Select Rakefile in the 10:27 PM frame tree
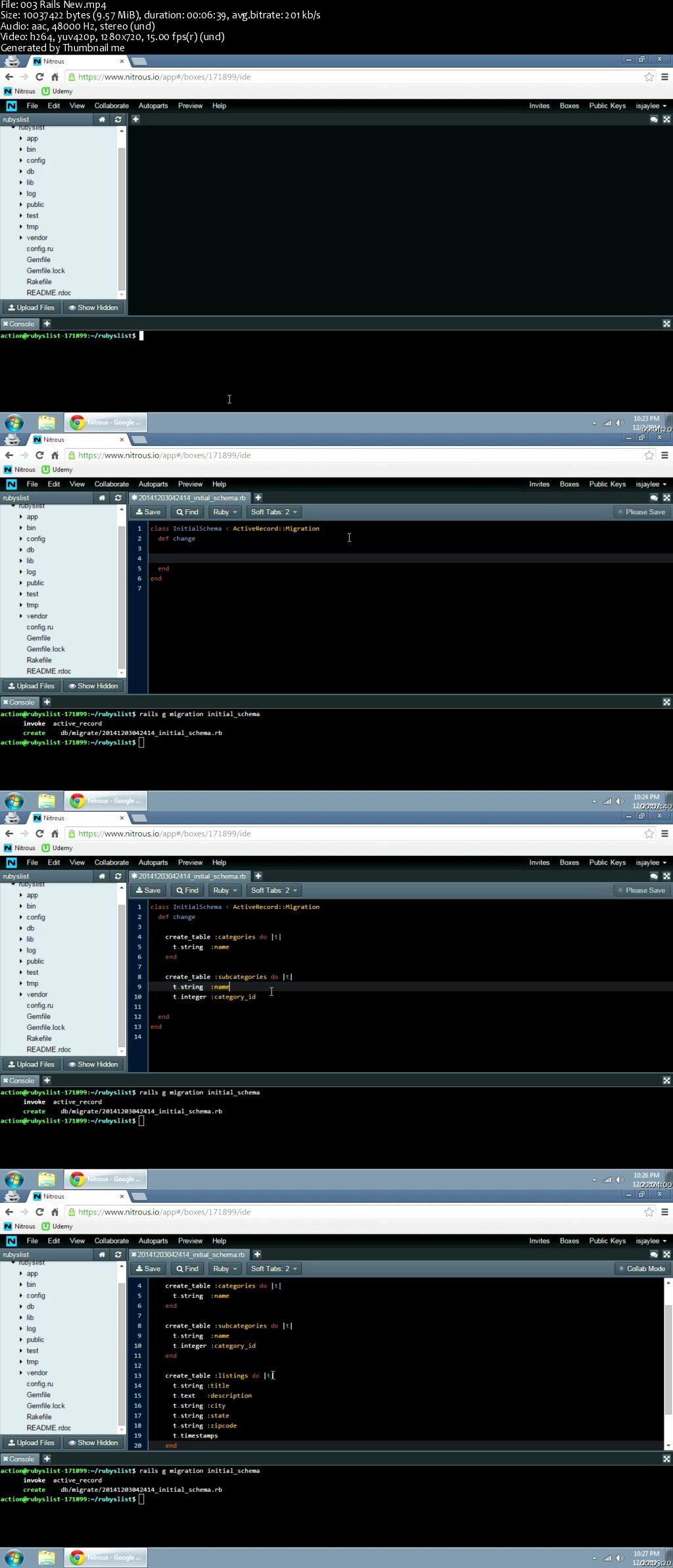Image resolution: width=673 pixels, height=1568 pixels. [39, 1417]
